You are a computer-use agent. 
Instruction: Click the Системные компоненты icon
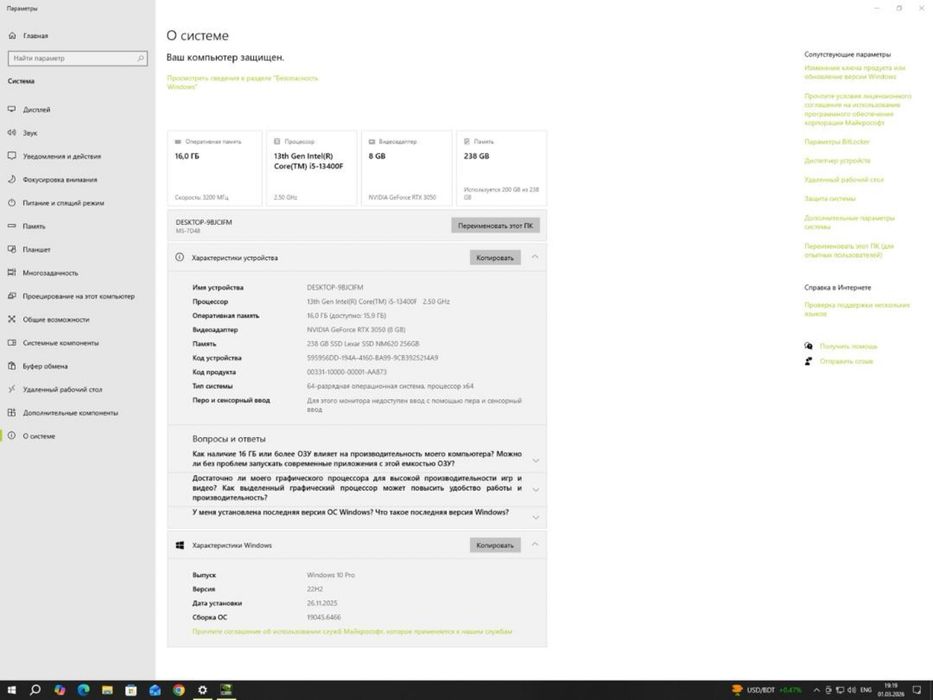(x=11, y=343)
